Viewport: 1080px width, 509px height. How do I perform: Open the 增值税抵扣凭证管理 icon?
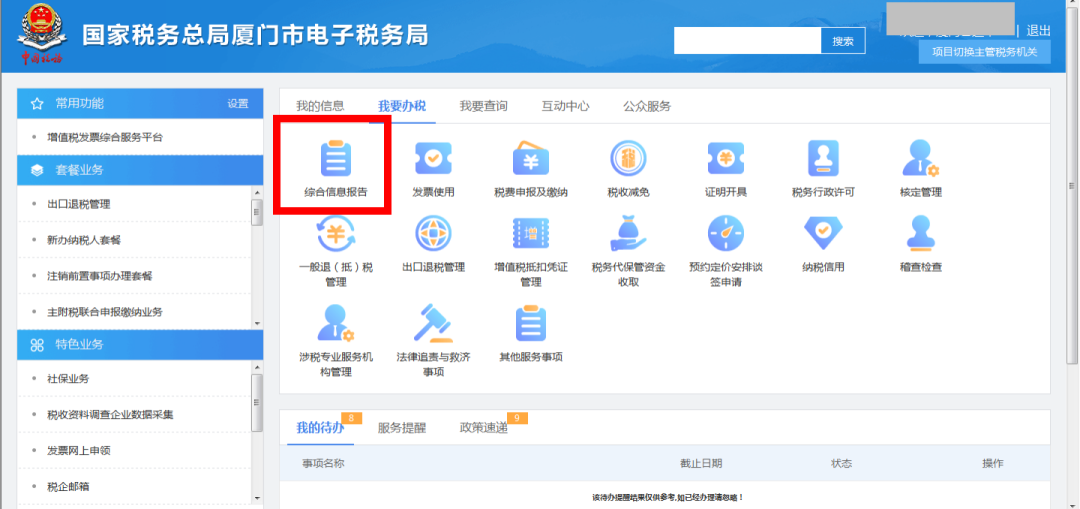point(530,233)
